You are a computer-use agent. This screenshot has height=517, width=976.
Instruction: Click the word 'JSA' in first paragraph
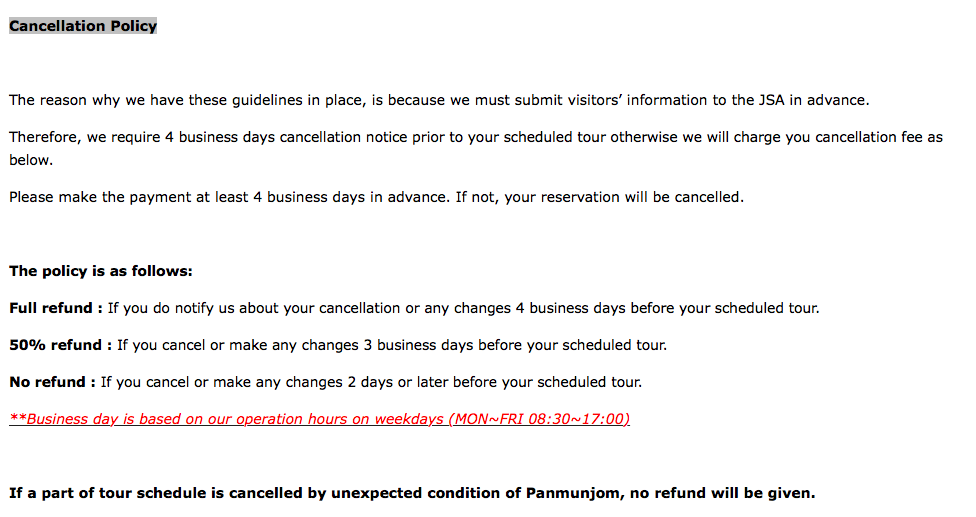[x=771, y=100]
